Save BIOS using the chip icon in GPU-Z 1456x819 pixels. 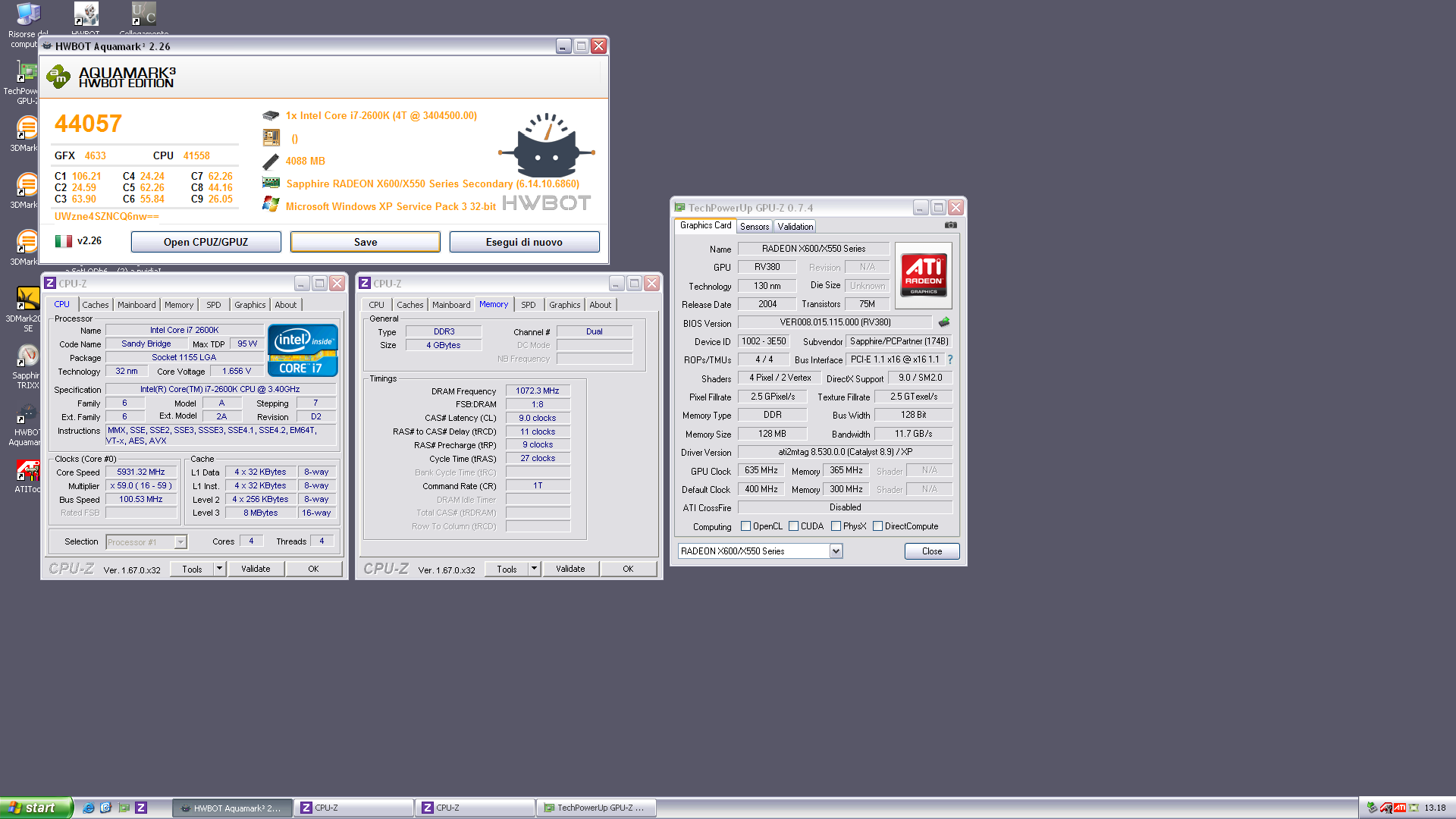tap(944, 322)
